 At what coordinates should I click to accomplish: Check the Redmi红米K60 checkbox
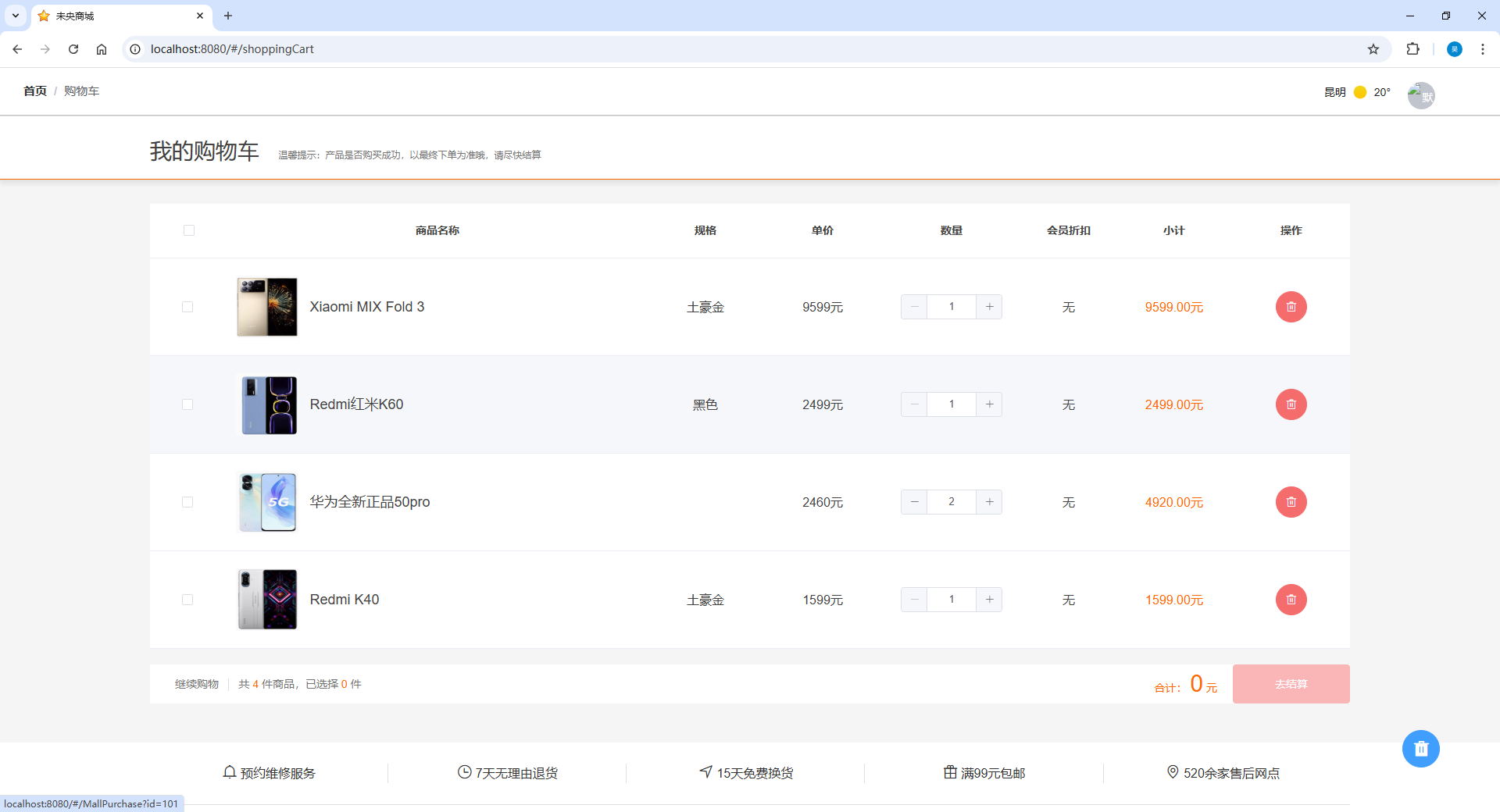click(187, 404)
